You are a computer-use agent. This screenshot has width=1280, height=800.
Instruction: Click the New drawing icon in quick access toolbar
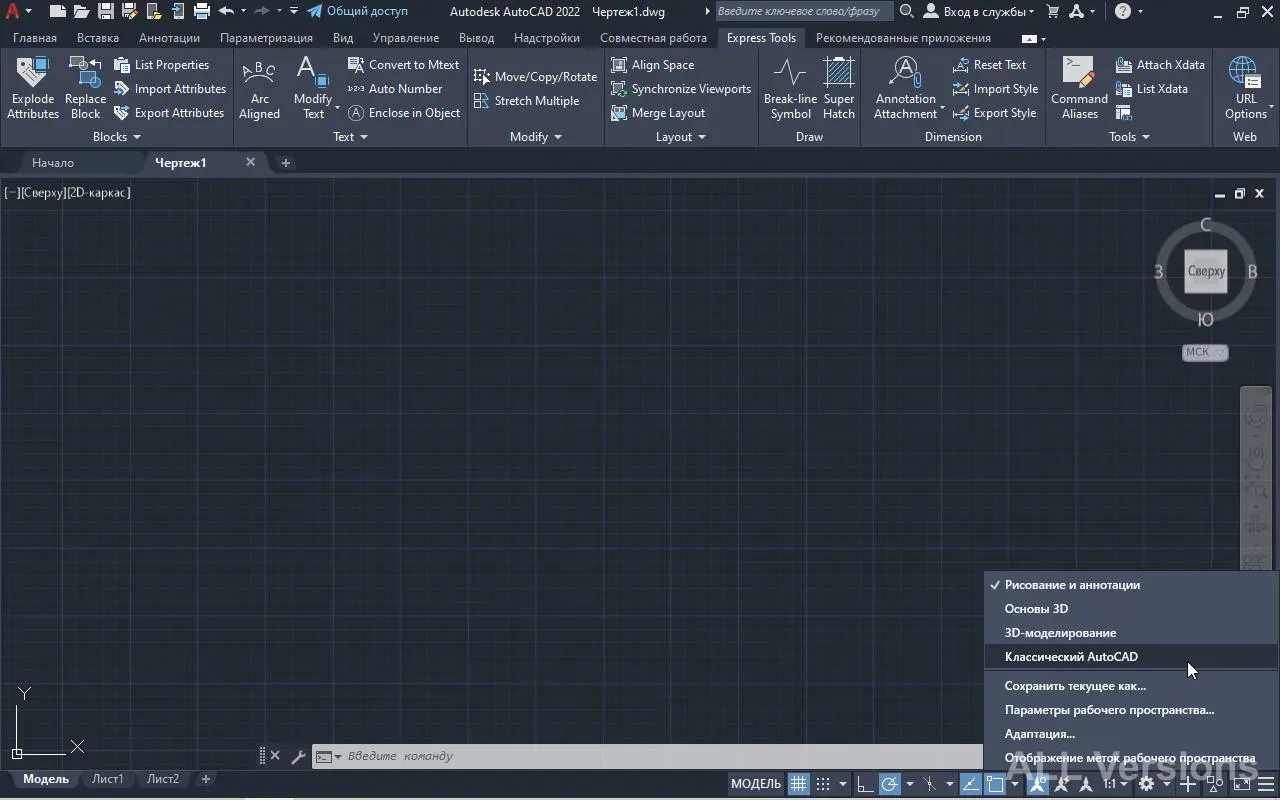pos(57,12)
